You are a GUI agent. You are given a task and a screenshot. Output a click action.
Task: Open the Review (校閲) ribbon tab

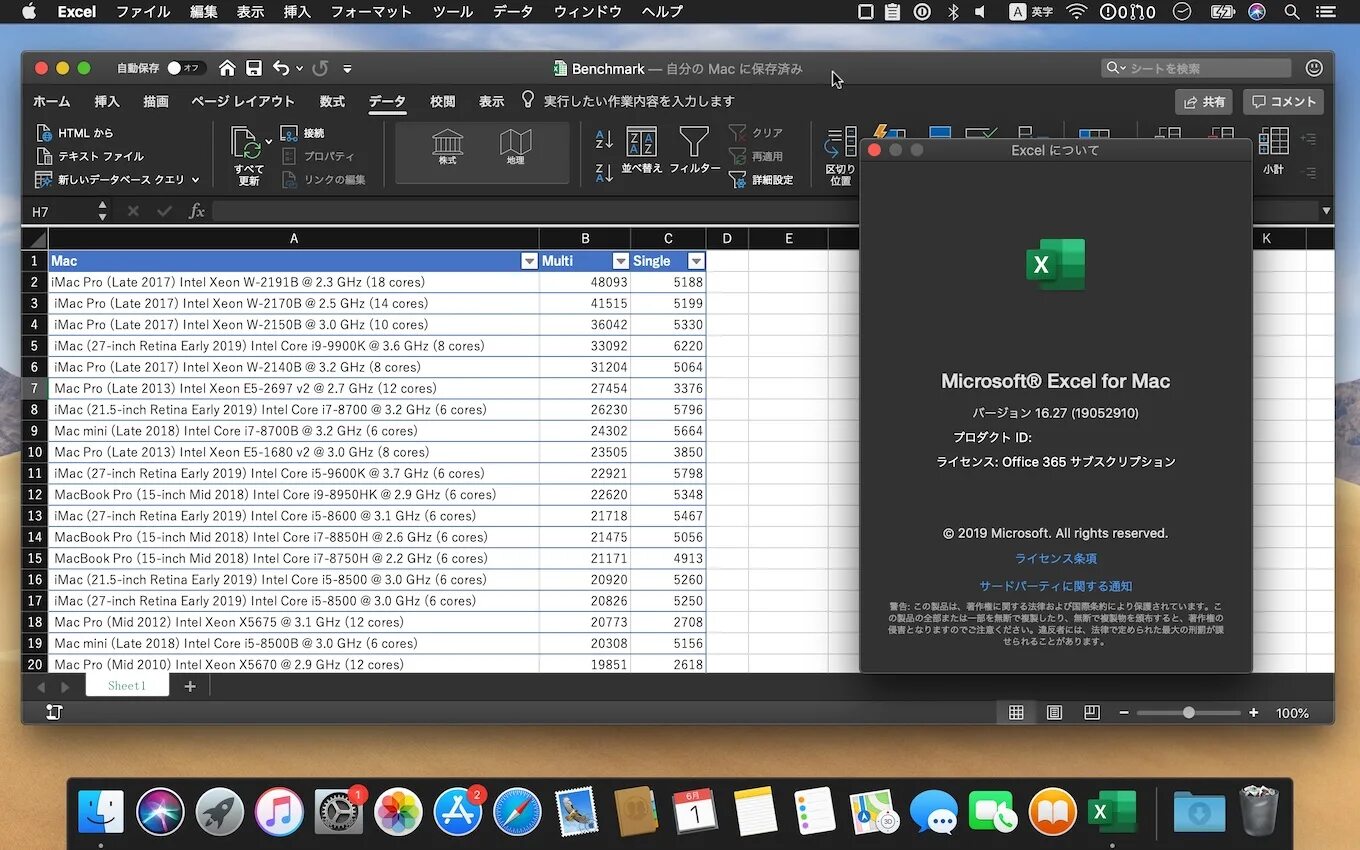coord(443,101)
